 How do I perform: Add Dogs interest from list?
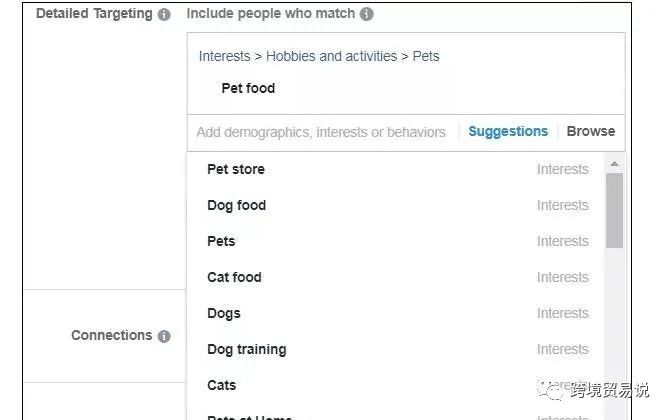click(224, 313)
